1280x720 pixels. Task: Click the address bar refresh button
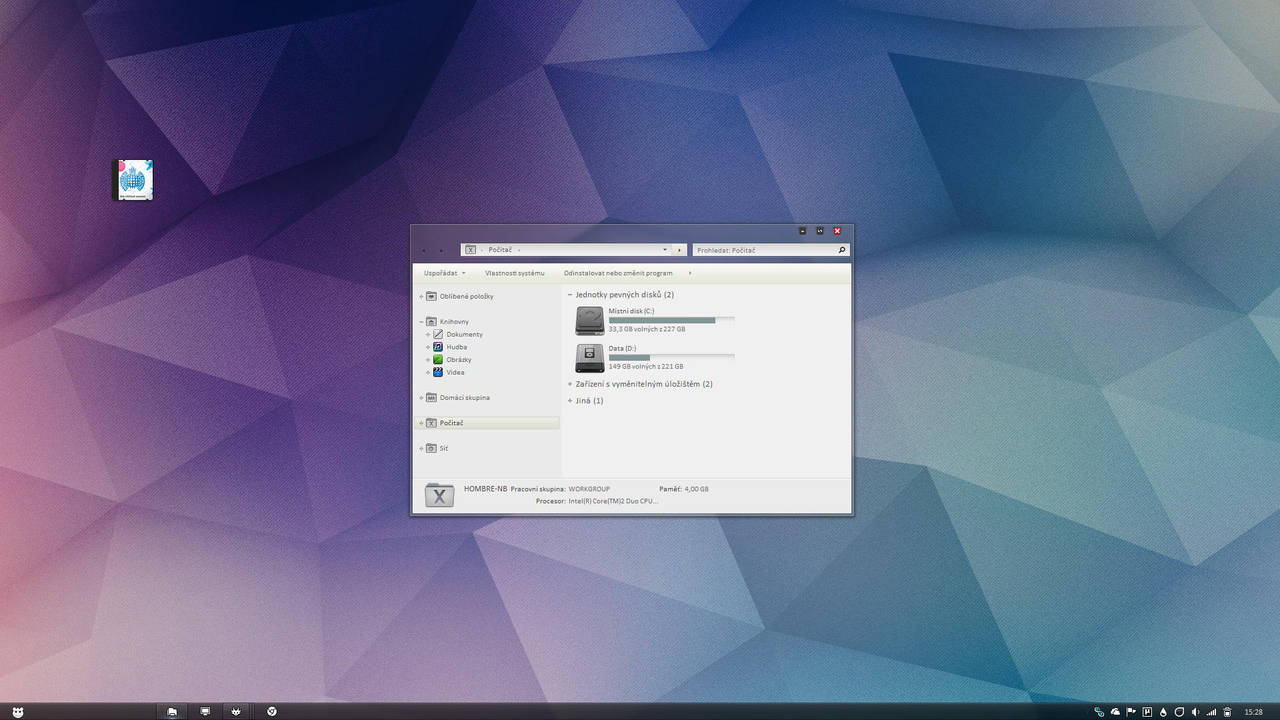(680, 250)
